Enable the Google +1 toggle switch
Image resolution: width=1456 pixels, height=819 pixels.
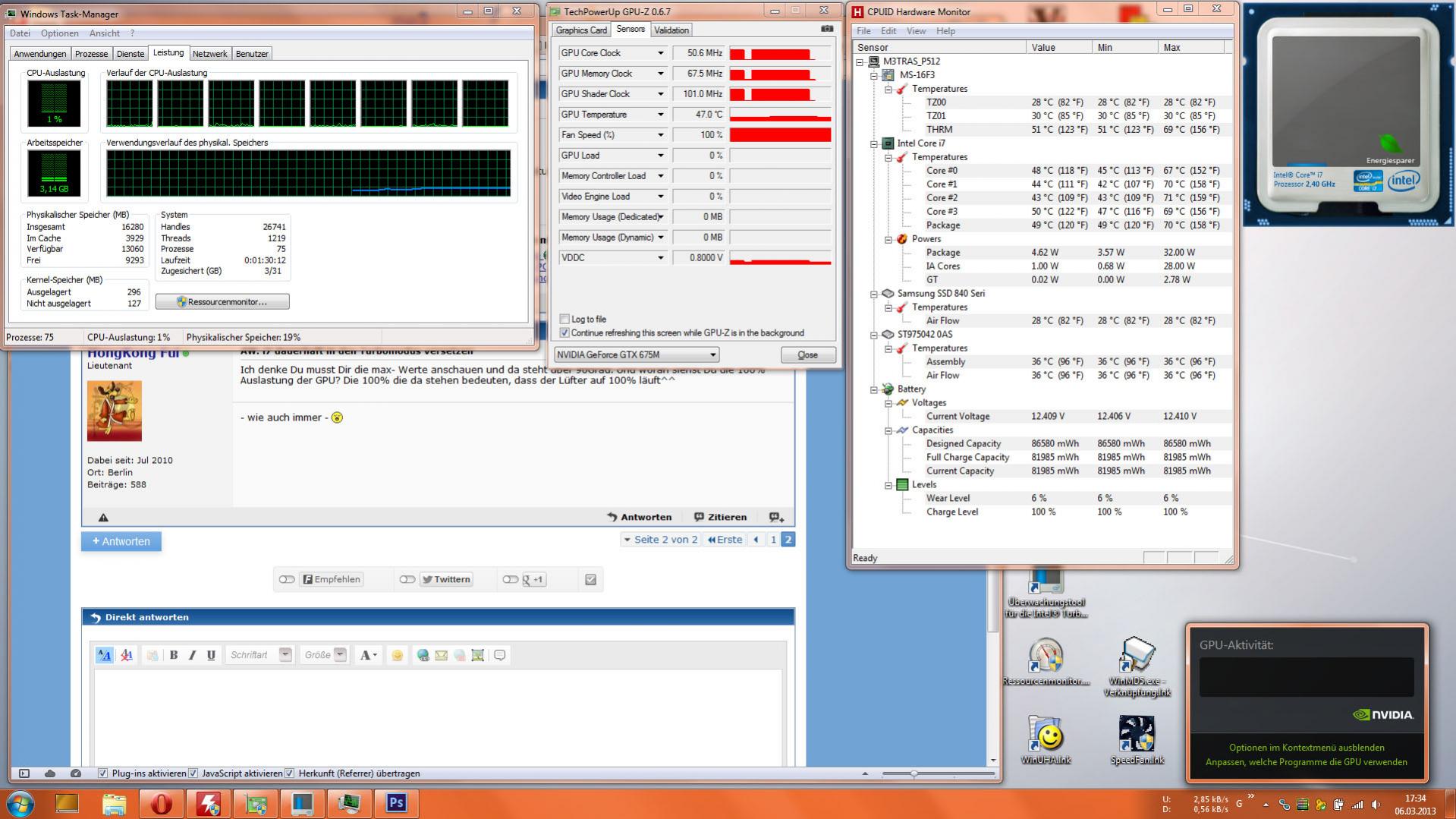click(511, 580)
